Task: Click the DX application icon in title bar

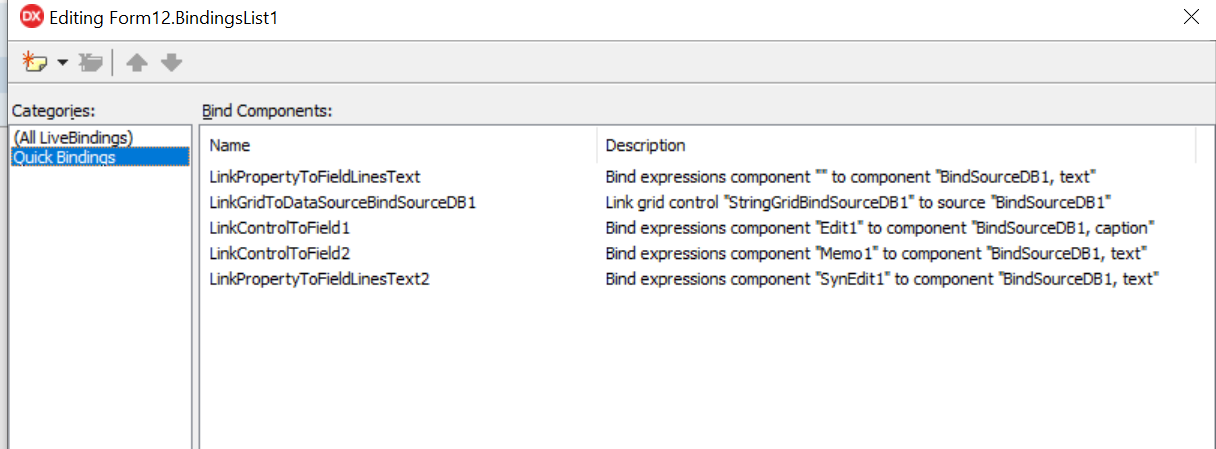Action: click(x=31, y=18)
